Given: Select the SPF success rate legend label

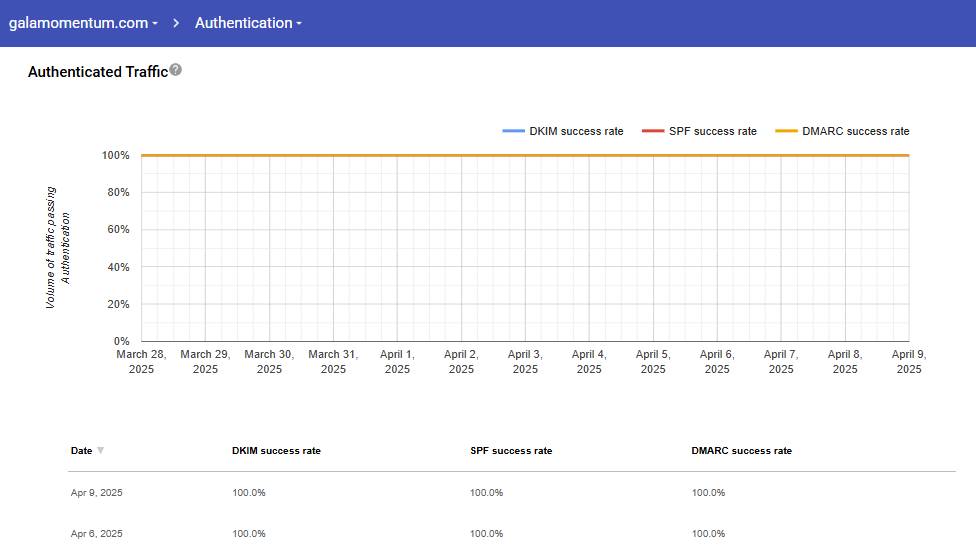Looking at the screenshot, I should coord(713,131).
